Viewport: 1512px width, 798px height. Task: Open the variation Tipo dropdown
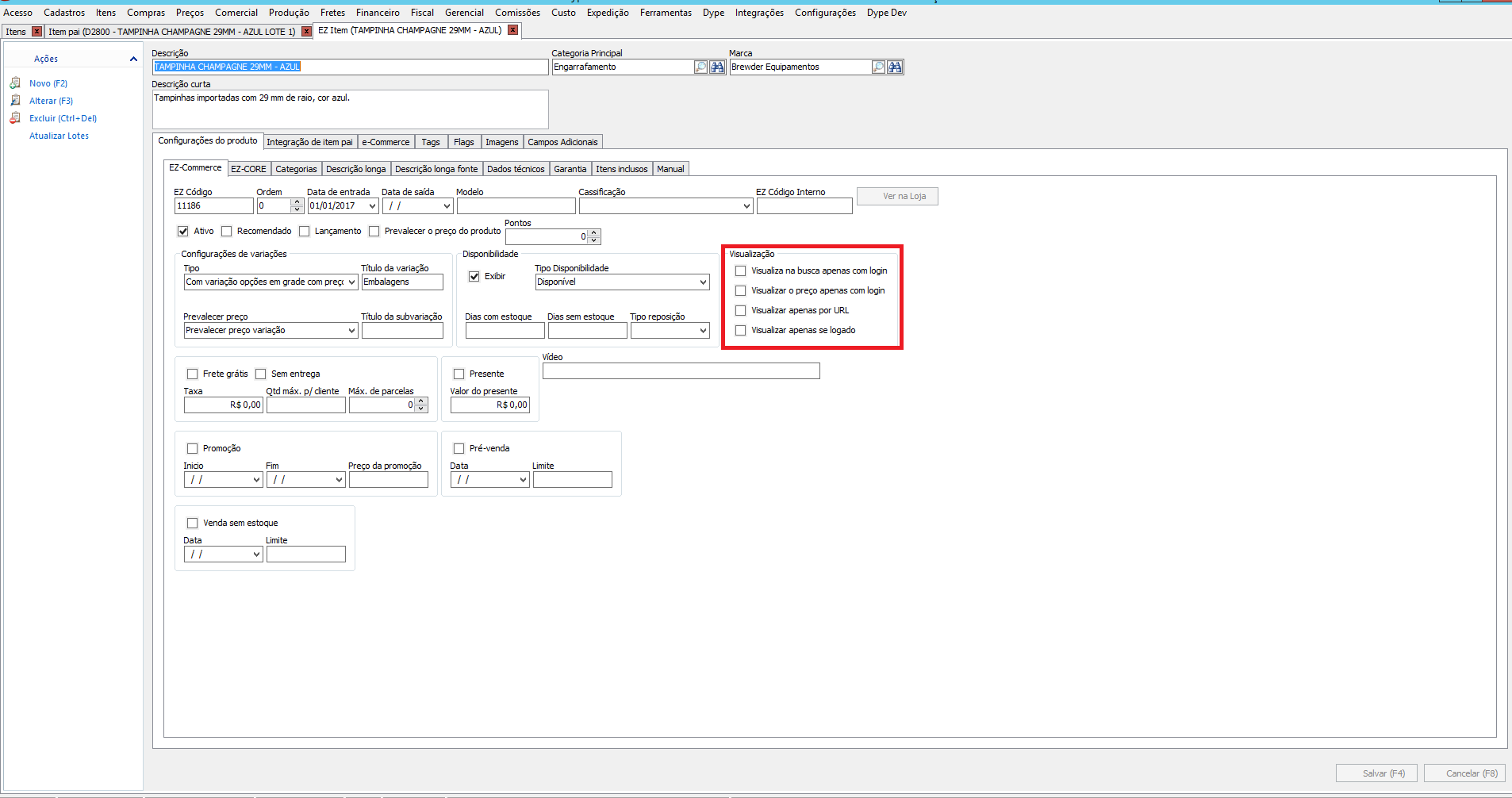351,282
